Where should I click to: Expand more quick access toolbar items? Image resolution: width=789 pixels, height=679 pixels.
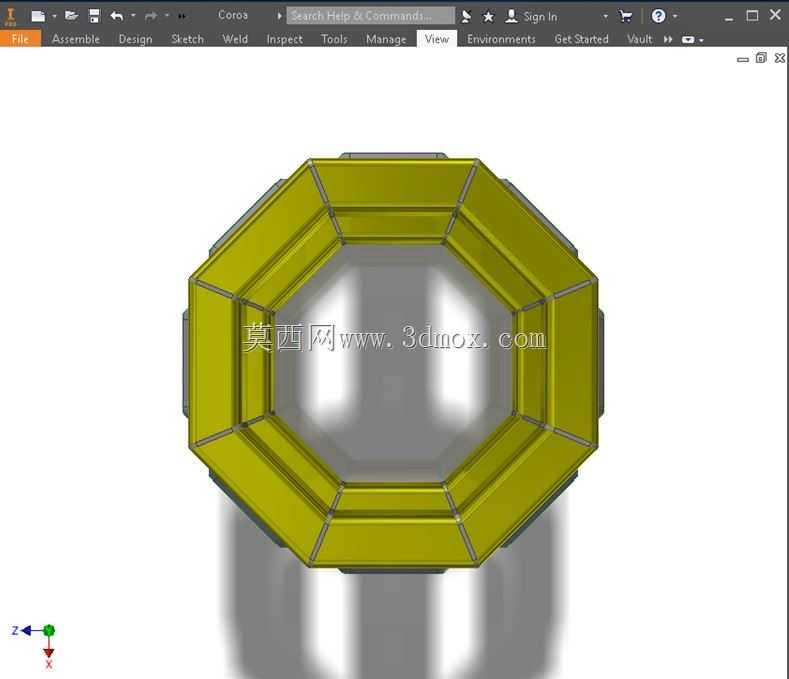click(182, 16)
